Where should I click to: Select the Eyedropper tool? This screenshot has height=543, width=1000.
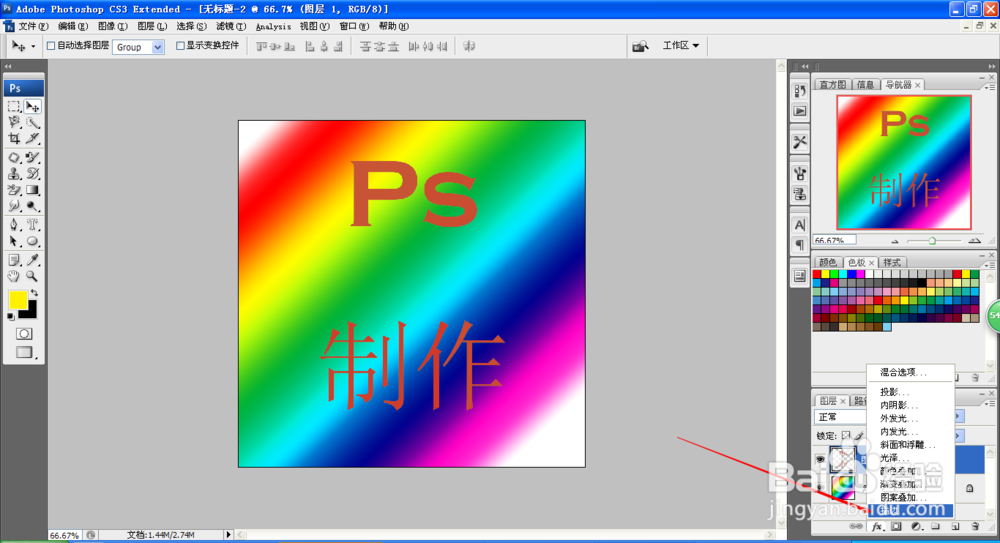pyautogui.click(x=33, y=260)
